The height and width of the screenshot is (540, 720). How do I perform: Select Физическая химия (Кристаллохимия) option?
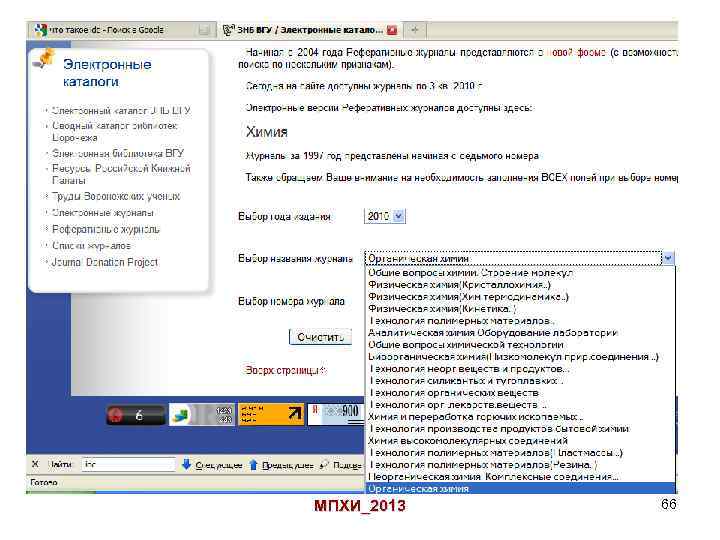tap(520, 285)
